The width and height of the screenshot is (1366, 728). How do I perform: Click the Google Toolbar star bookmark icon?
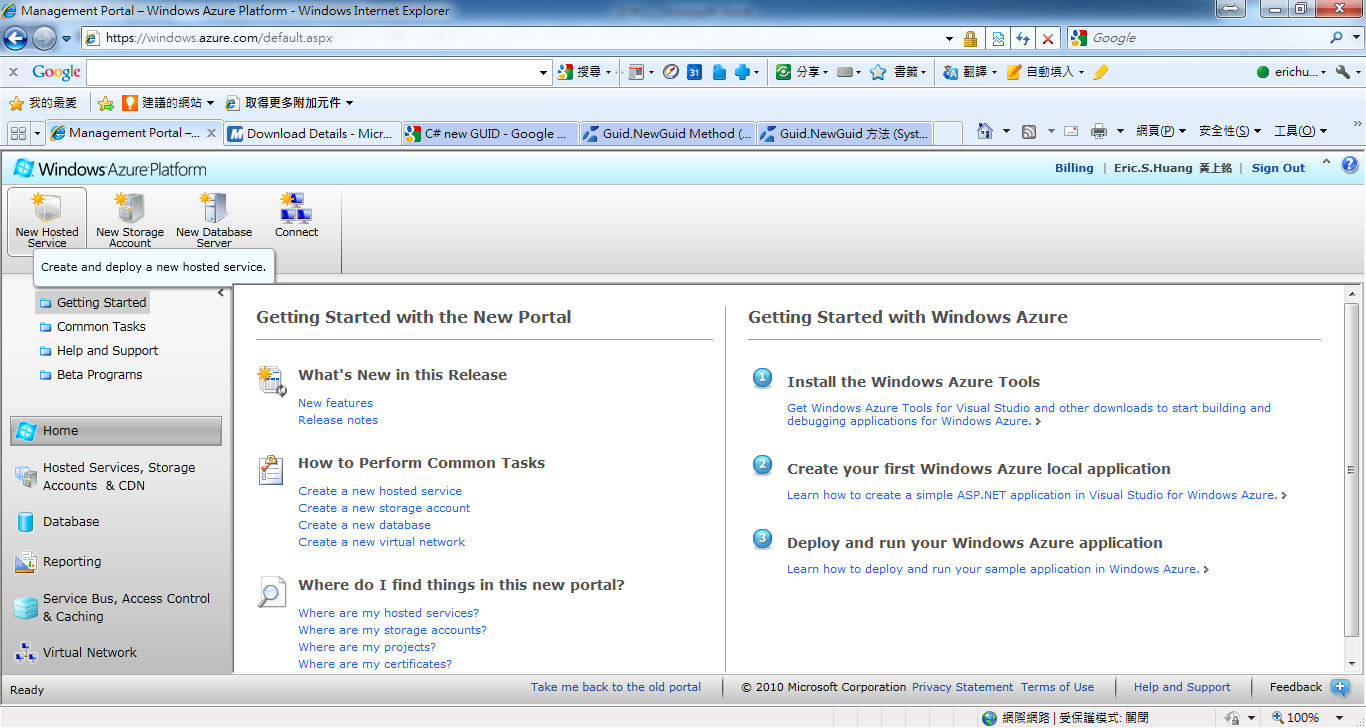[x=878, y=72]
